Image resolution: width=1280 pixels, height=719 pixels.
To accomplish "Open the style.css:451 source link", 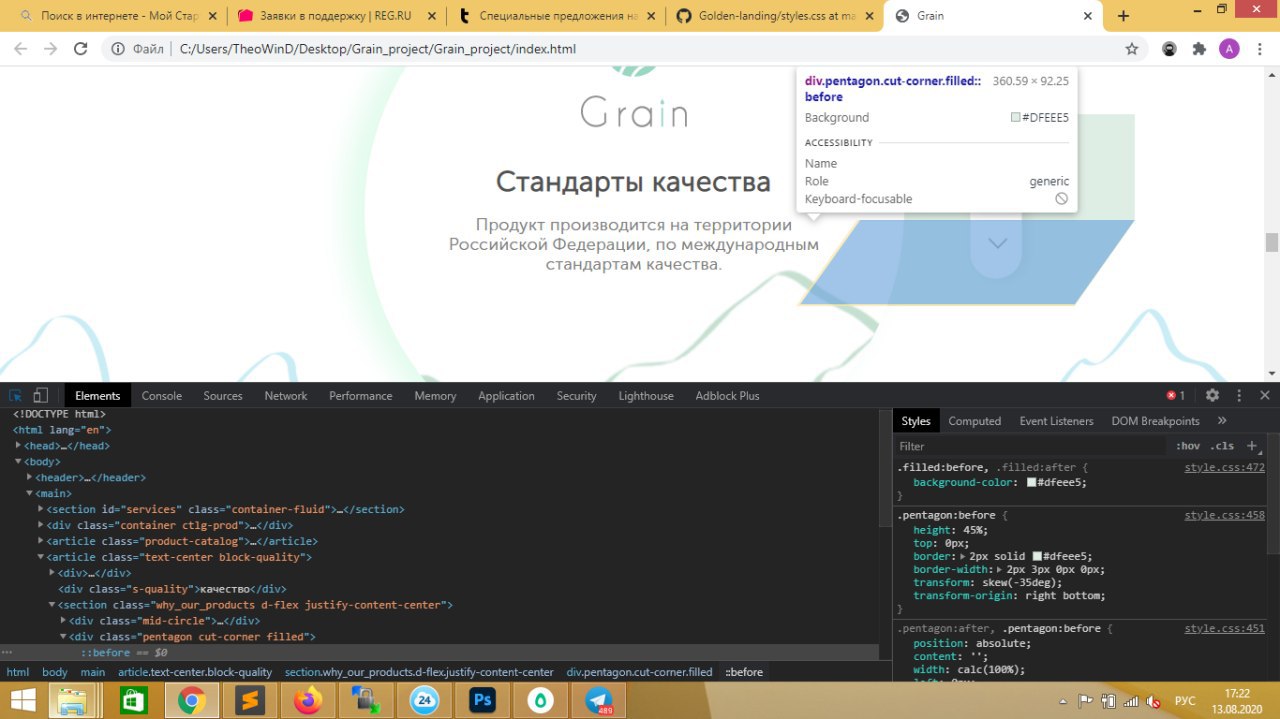I will pos(1224,628).
